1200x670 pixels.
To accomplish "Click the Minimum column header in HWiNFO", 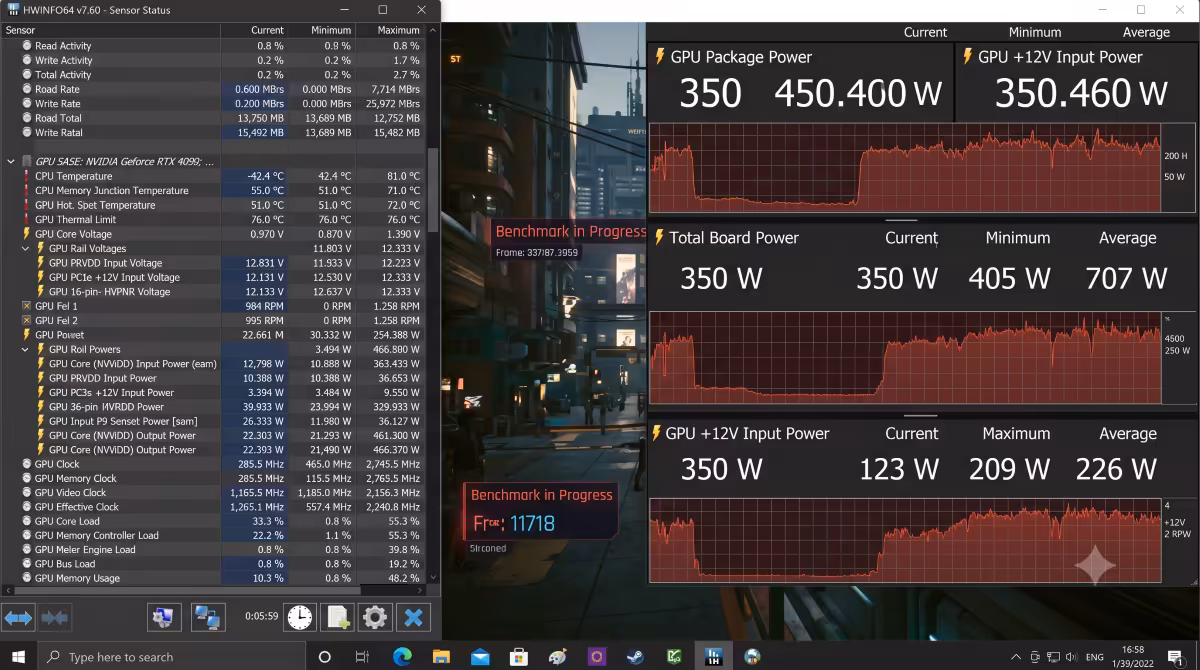I will tap(320, 30).
